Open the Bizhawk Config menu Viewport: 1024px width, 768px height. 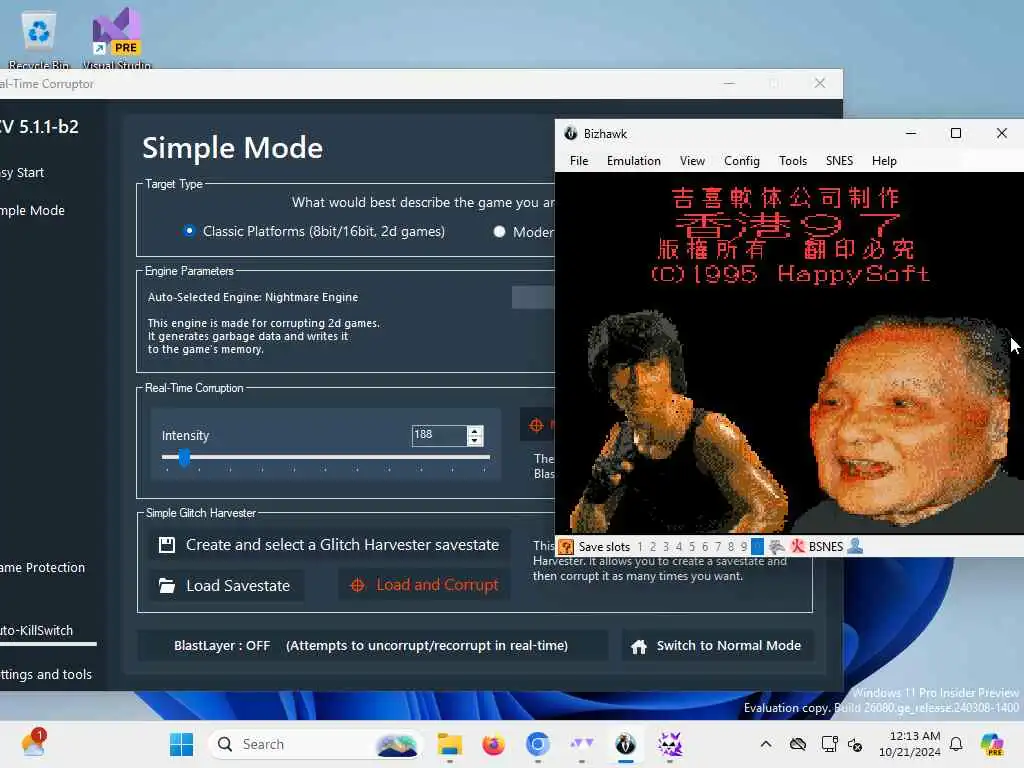pyautogui.click(x=741, y=161)
